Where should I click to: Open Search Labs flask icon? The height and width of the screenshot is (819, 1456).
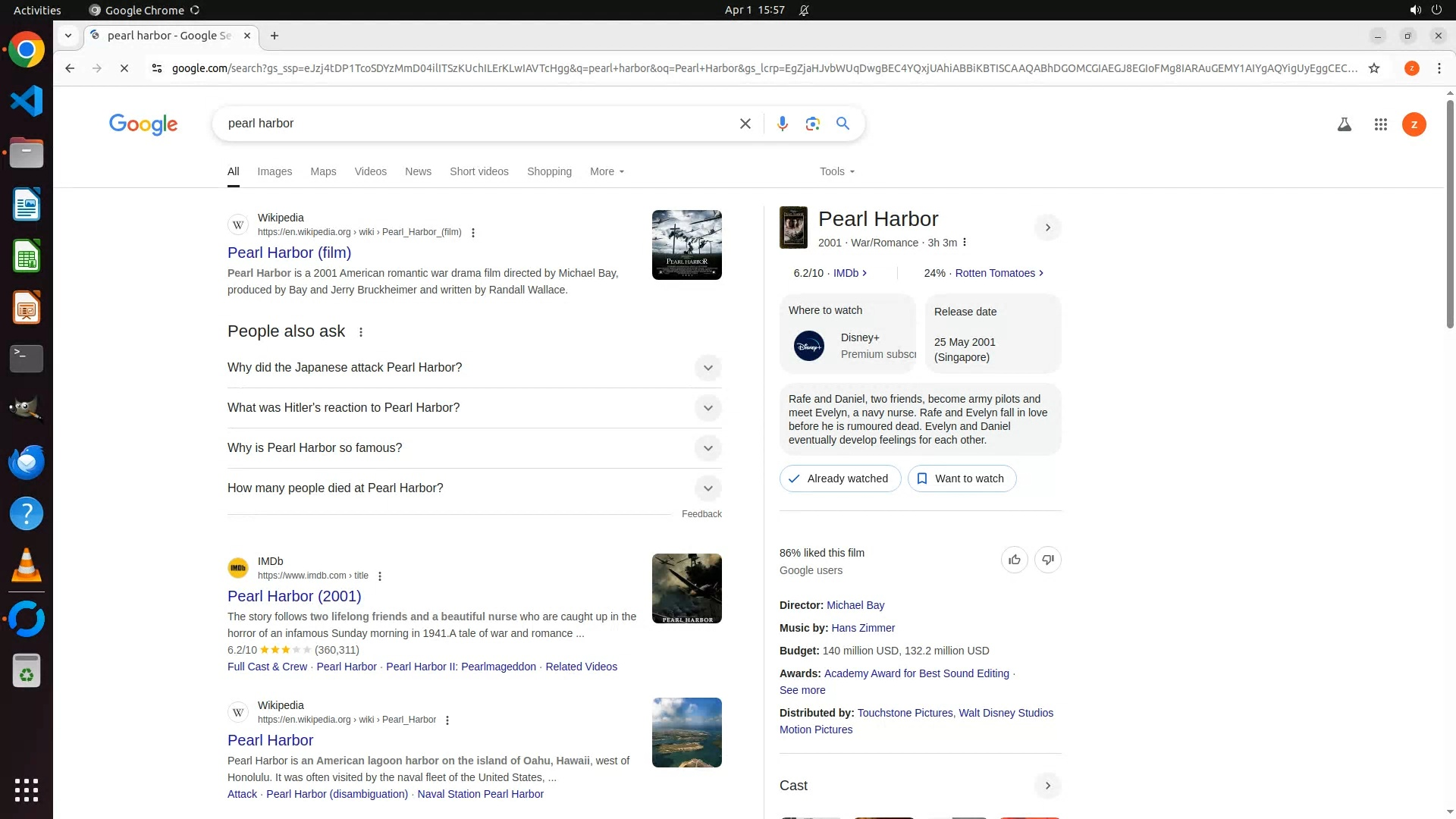click(x=1344, y=124)
